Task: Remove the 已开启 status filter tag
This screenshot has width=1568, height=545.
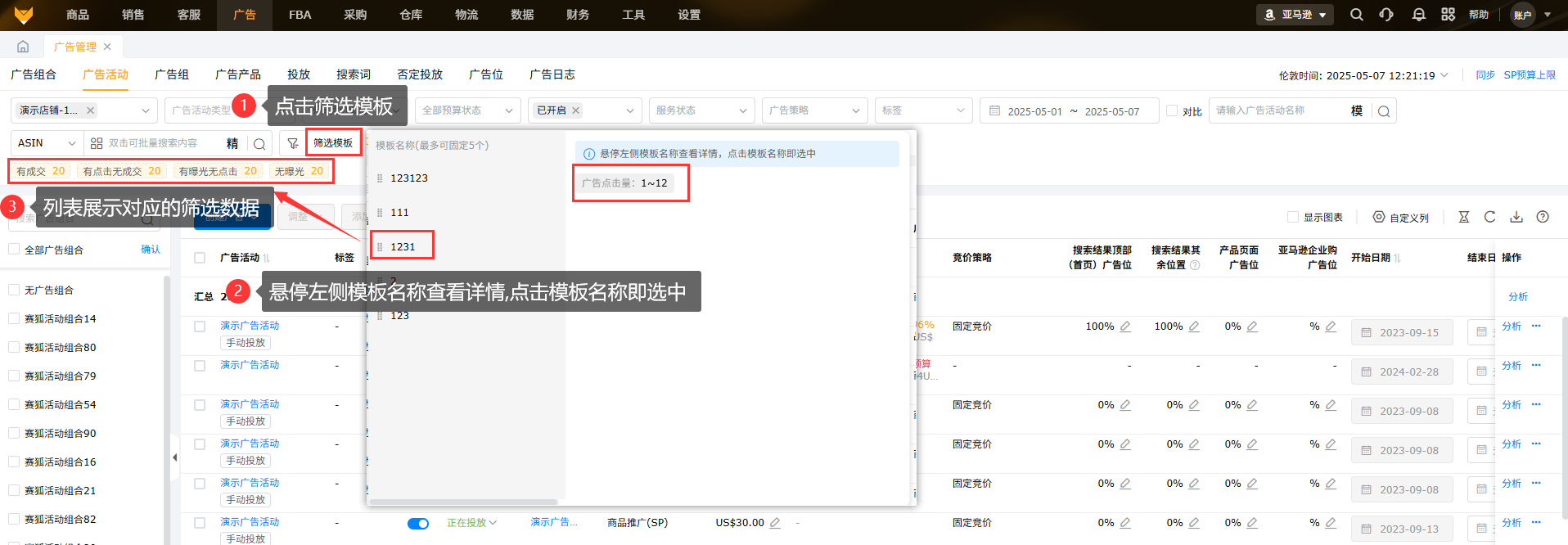Action: click(576, 110)
